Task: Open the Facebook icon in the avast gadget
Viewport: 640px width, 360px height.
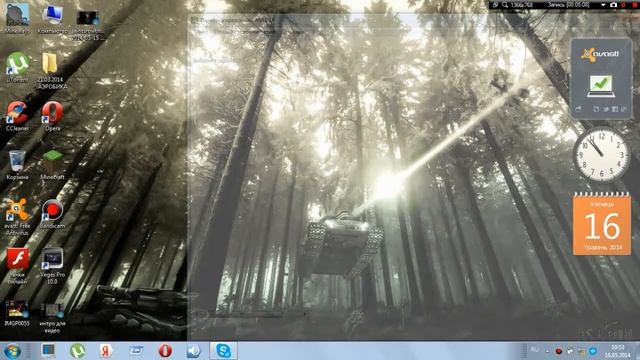Action: pyautogui.click(x=615, y=109)
